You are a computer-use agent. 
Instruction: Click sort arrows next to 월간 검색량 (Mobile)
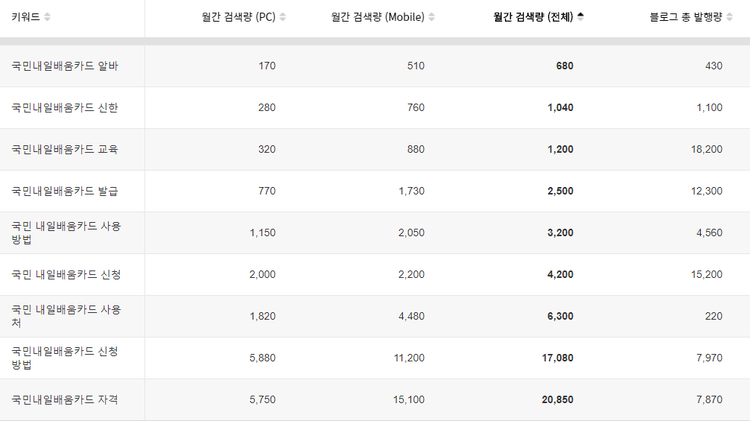tap(431, 17)
